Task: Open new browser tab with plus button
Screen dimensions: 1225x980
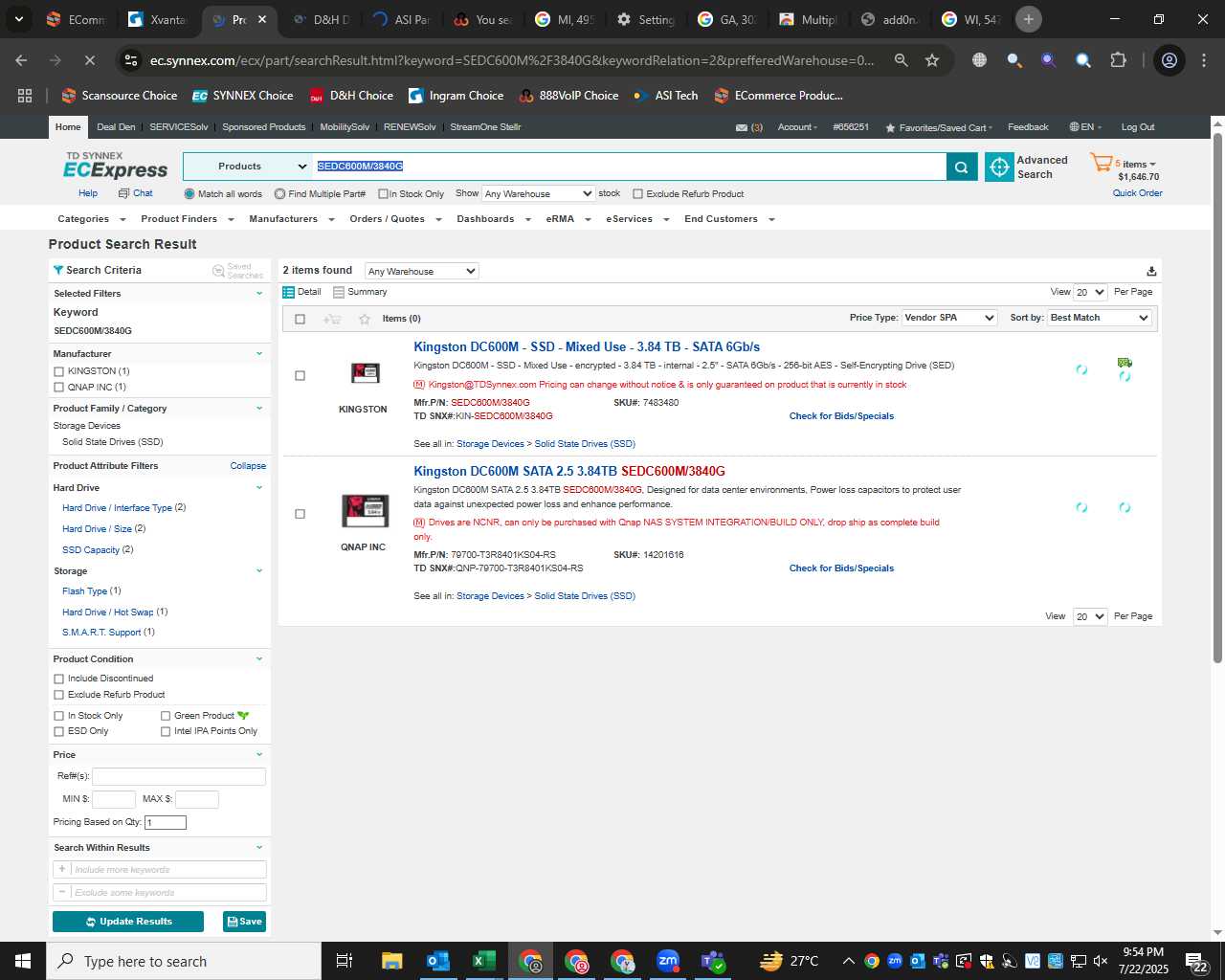Action: tap(1029, 19)
